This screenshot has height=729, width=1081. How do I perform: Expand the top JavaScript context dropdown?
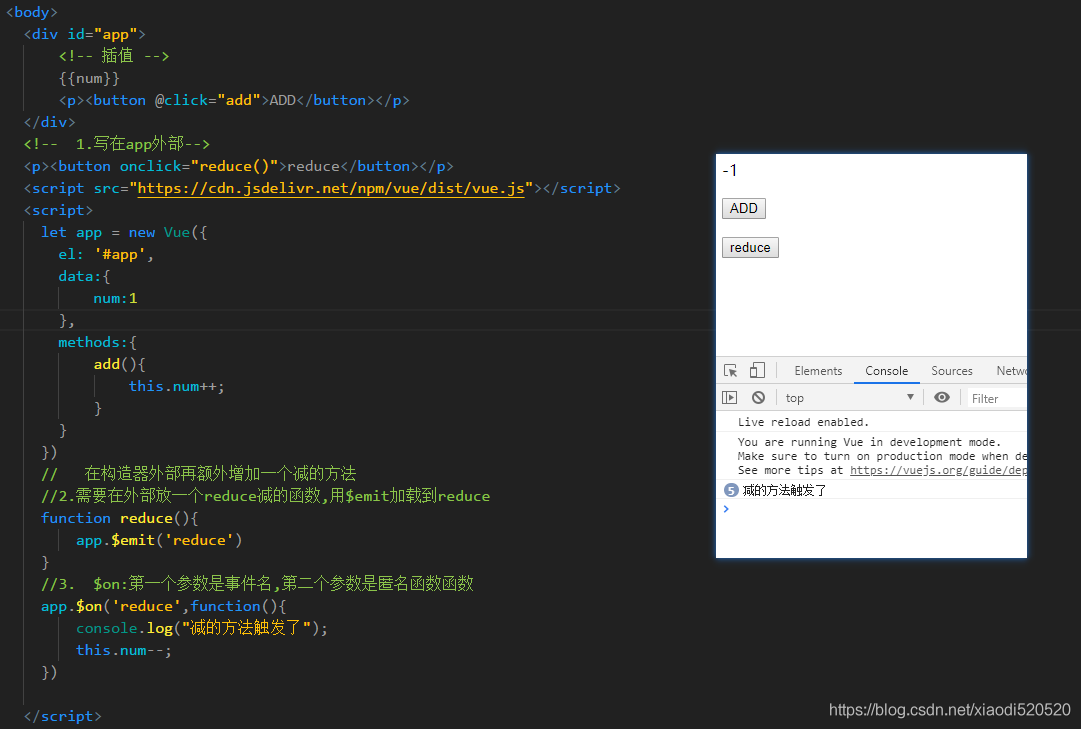pos(849,398)
